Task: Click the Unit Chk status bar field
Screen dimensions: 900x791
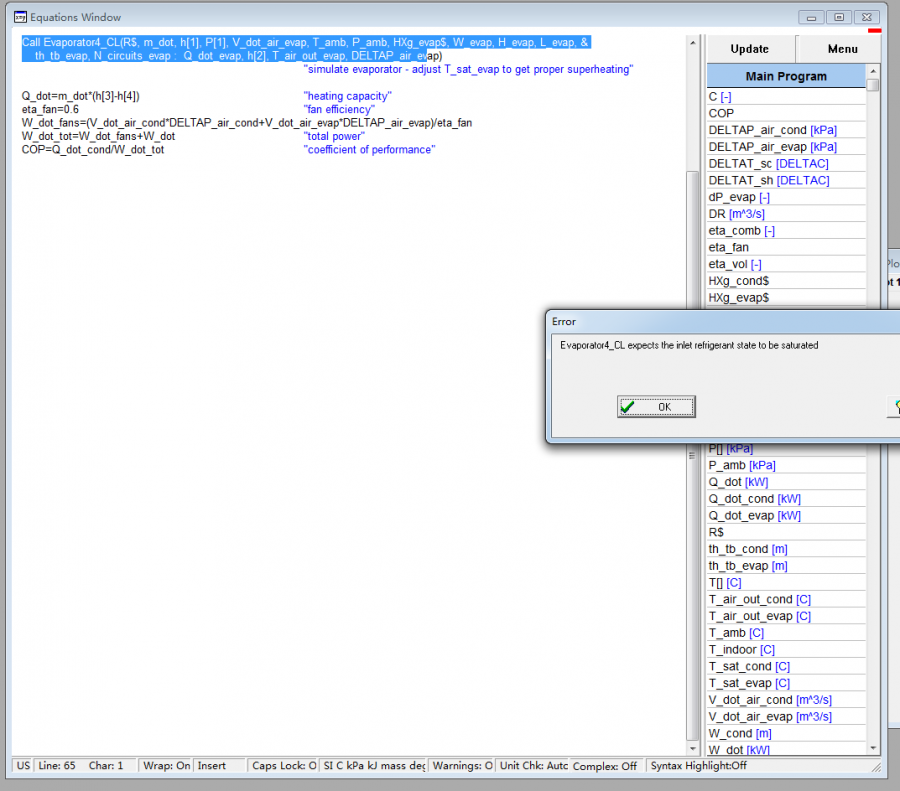Action: click(533, 765)
